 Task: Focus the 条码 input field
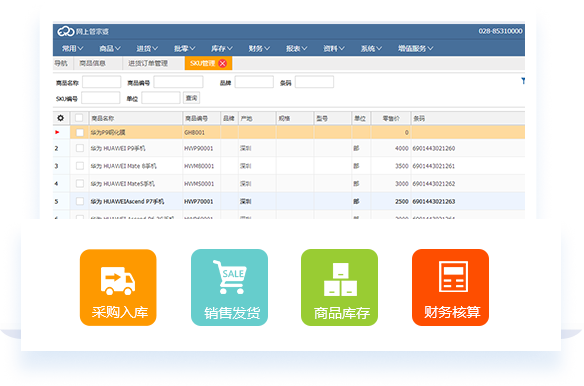pos(314,82)
